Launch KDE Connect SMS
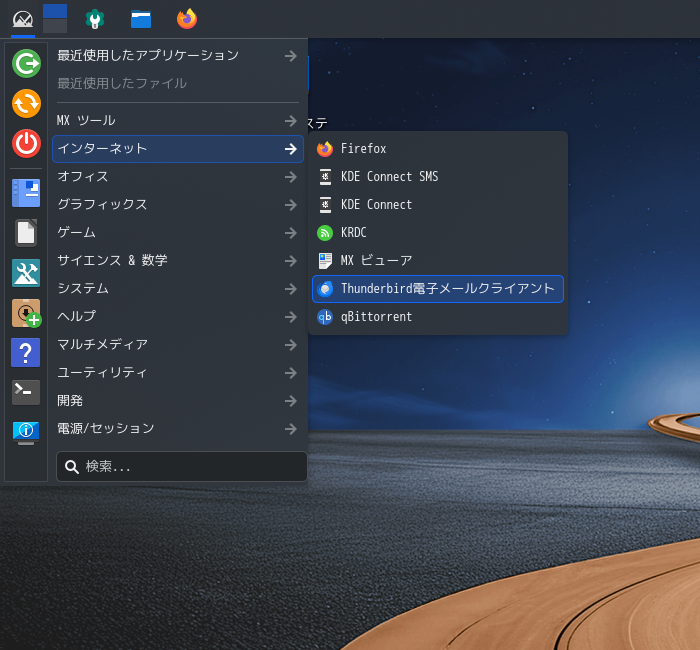Viewport: 700px width, 650px height. [x=438, y=177]
